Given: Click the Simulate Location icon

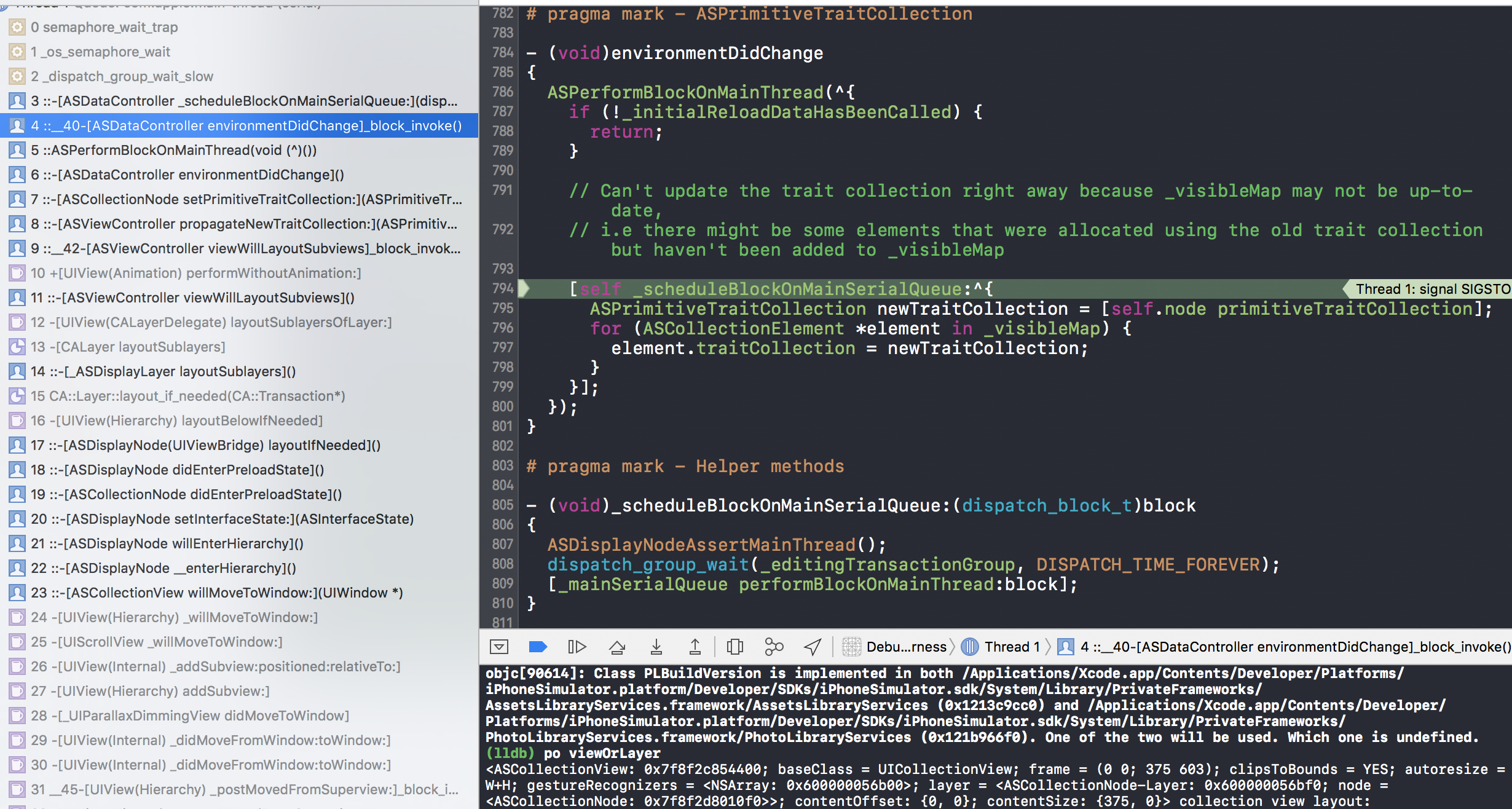Looking at the screenshot, I should 812,647.
